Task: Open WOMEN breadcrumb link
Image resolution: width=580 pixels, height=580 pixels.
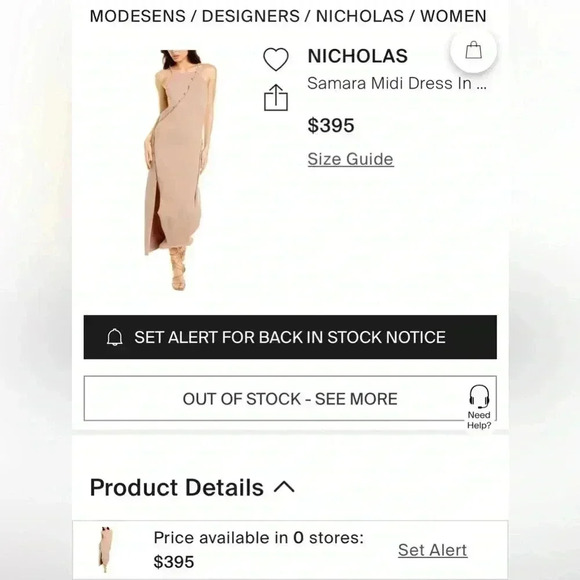Action: (453, 16)
